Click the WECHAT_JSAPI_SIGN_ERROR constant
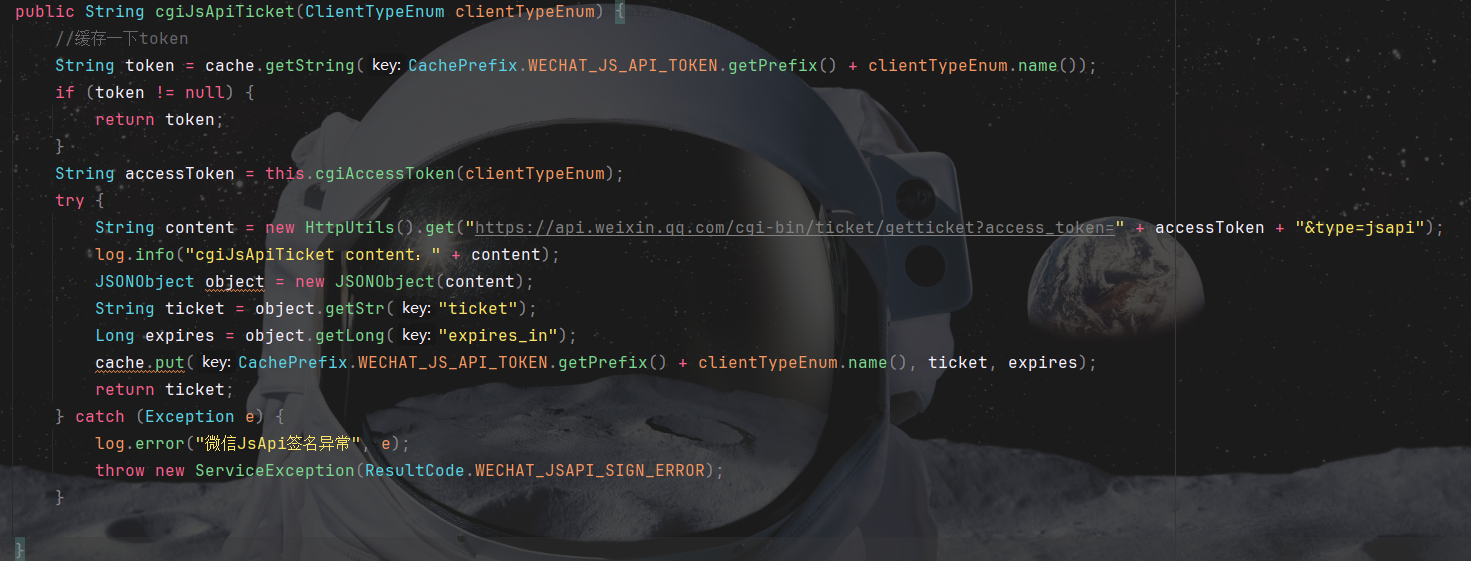 tap(590, 471)
